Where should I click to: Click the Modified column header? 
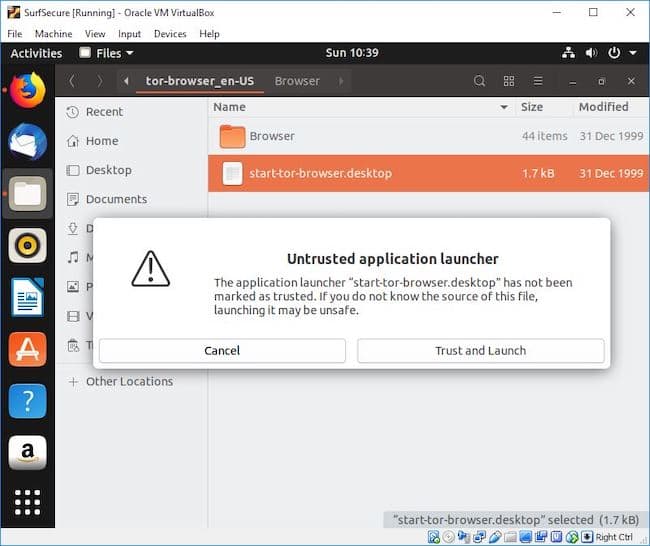coord(604,107)
